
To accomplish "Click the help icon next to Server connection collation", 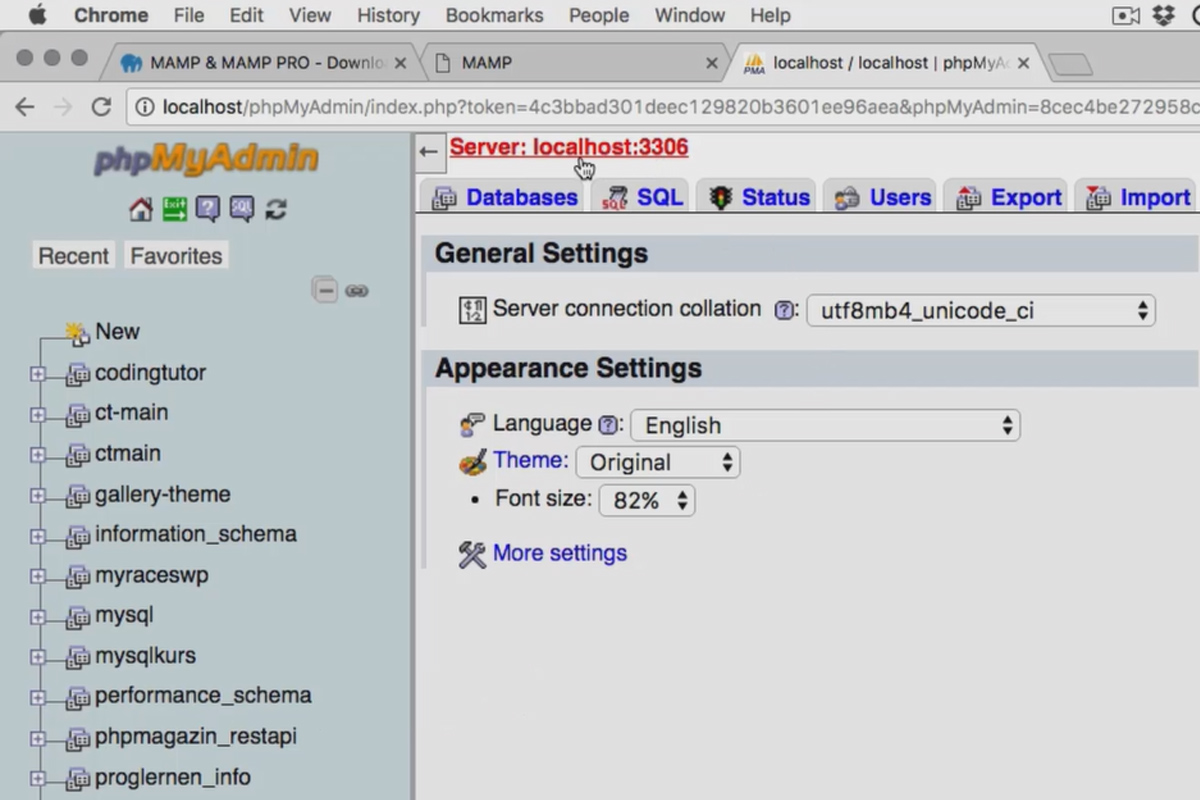I will point(785,310).
